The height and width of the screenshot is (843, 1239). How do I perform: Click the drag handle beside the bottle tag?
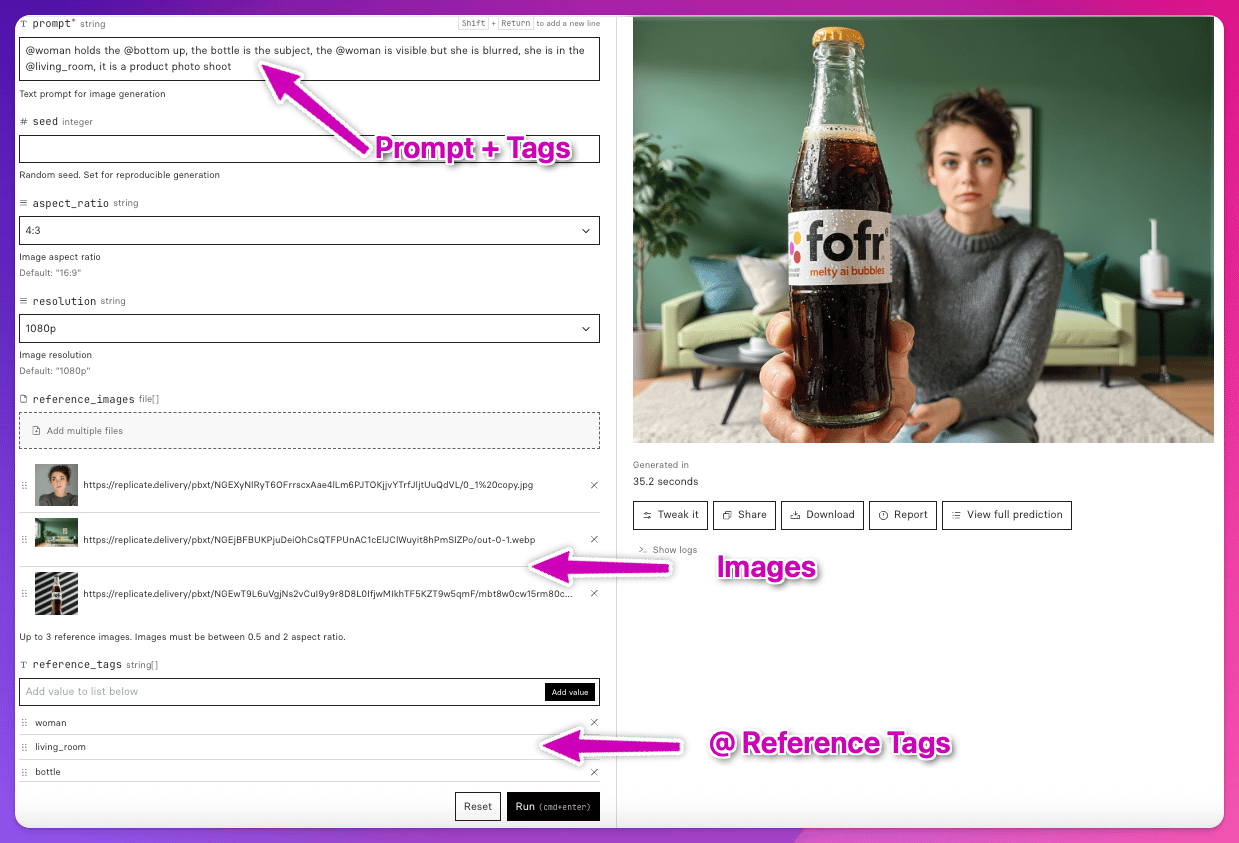tap(25, 772)
